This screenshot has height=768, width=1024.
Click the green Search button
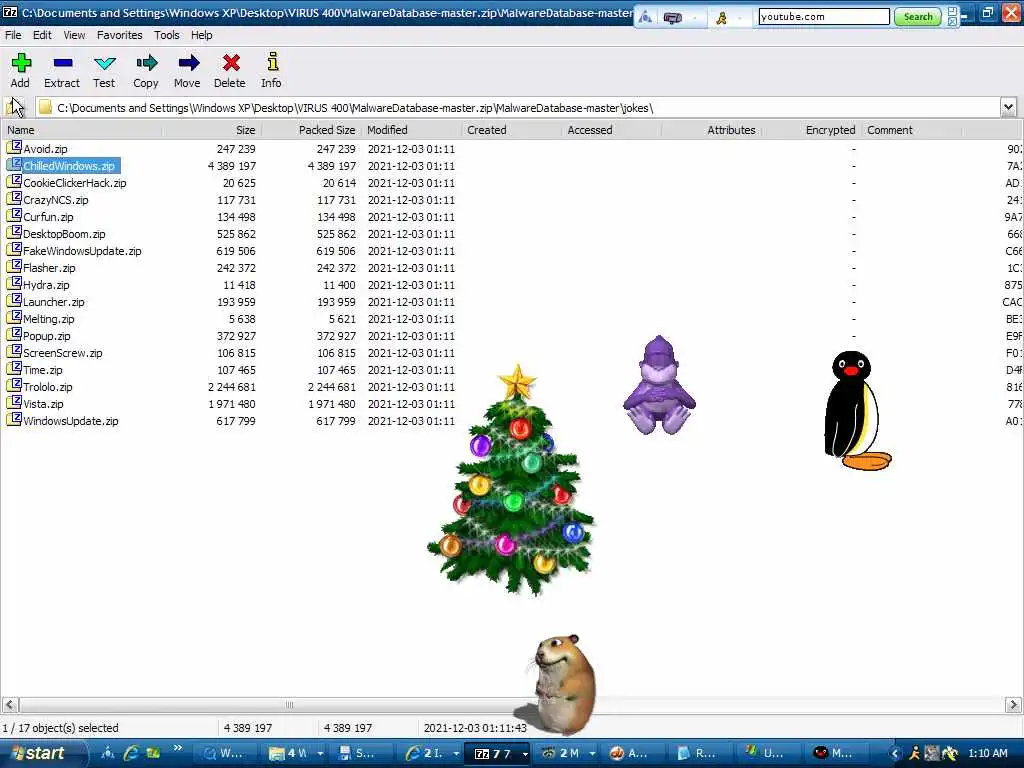(x=918, y=17)
